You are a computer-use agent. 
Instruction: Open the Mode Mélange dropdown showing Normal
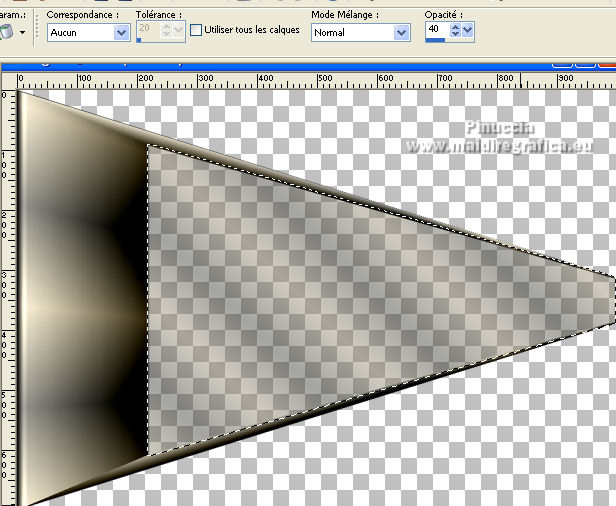tap(361, 33)
